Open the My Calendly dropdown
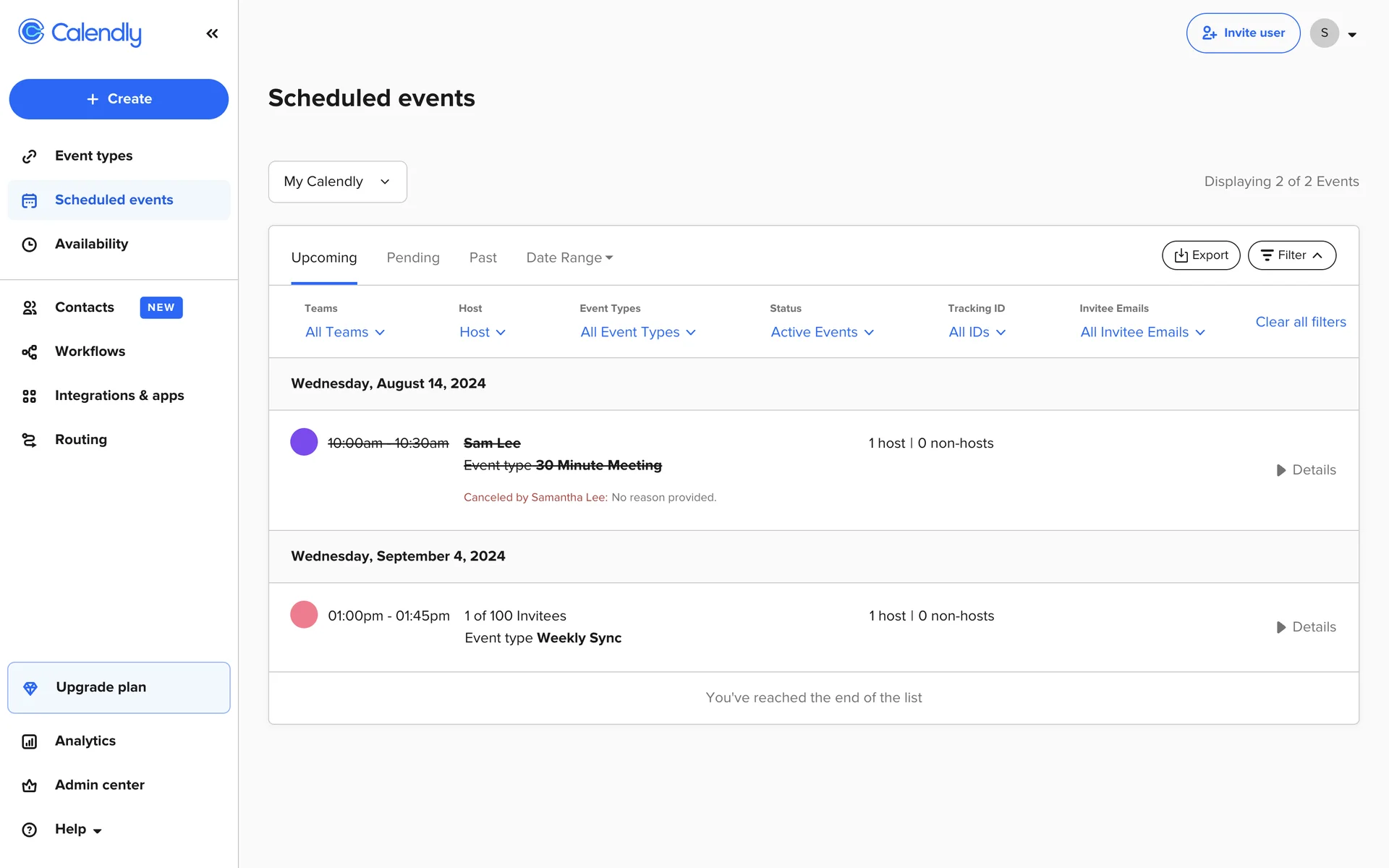 337,182
